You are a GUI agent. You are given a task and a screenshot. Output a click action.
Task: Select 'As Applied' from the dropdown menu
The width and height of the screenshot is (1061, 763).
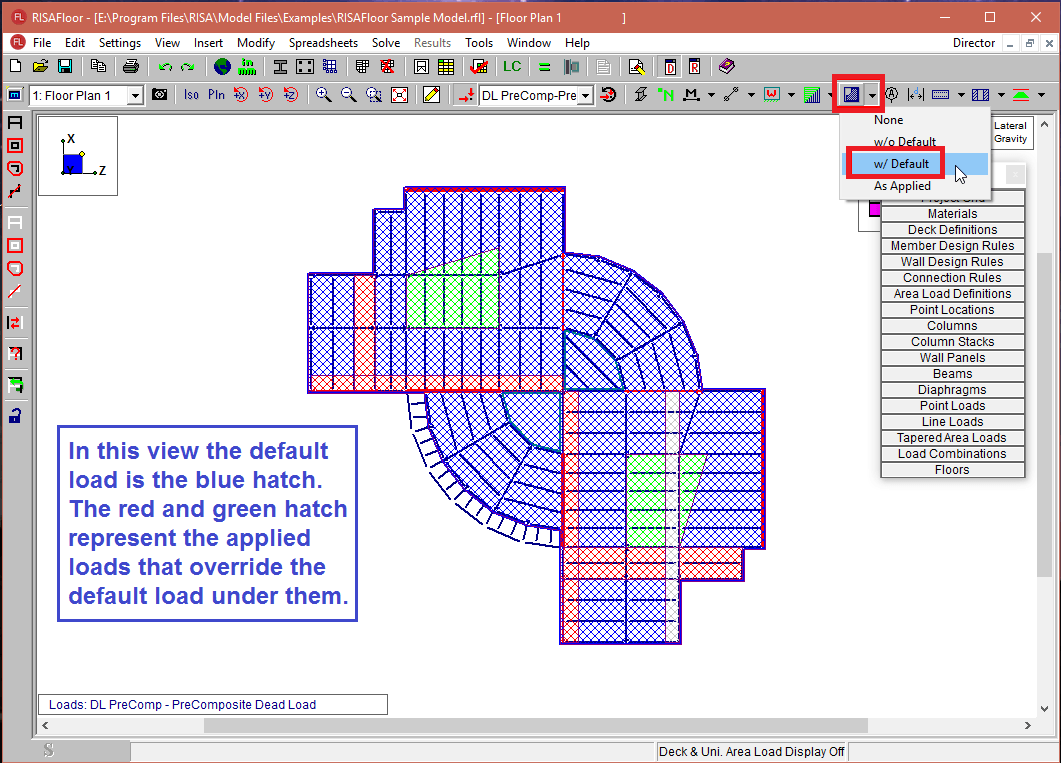click(x=902, y=186)
